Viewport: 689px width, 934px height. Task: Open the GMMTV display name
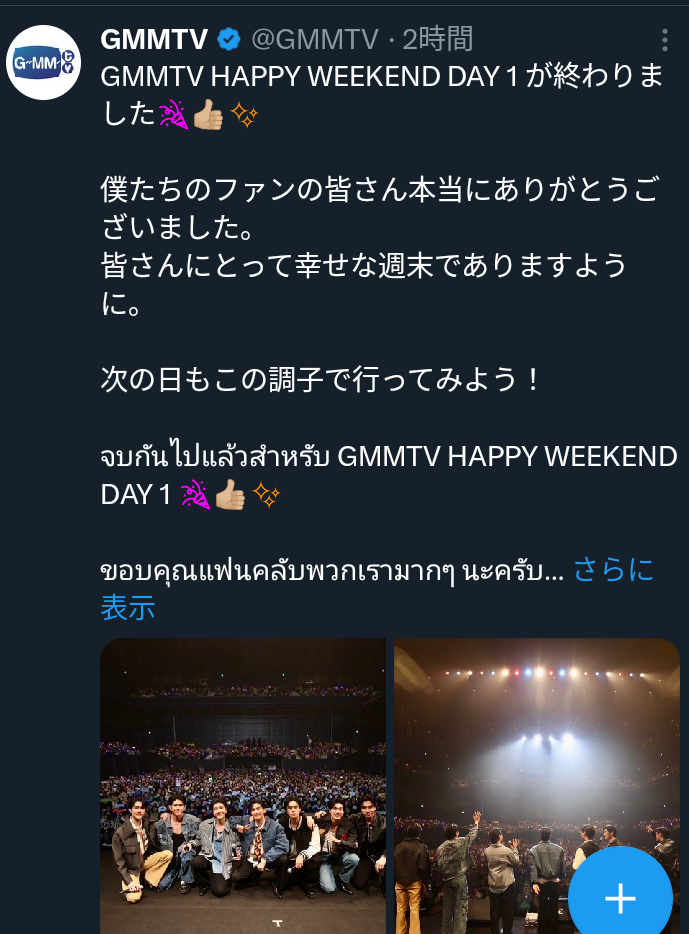coord(154,40)
